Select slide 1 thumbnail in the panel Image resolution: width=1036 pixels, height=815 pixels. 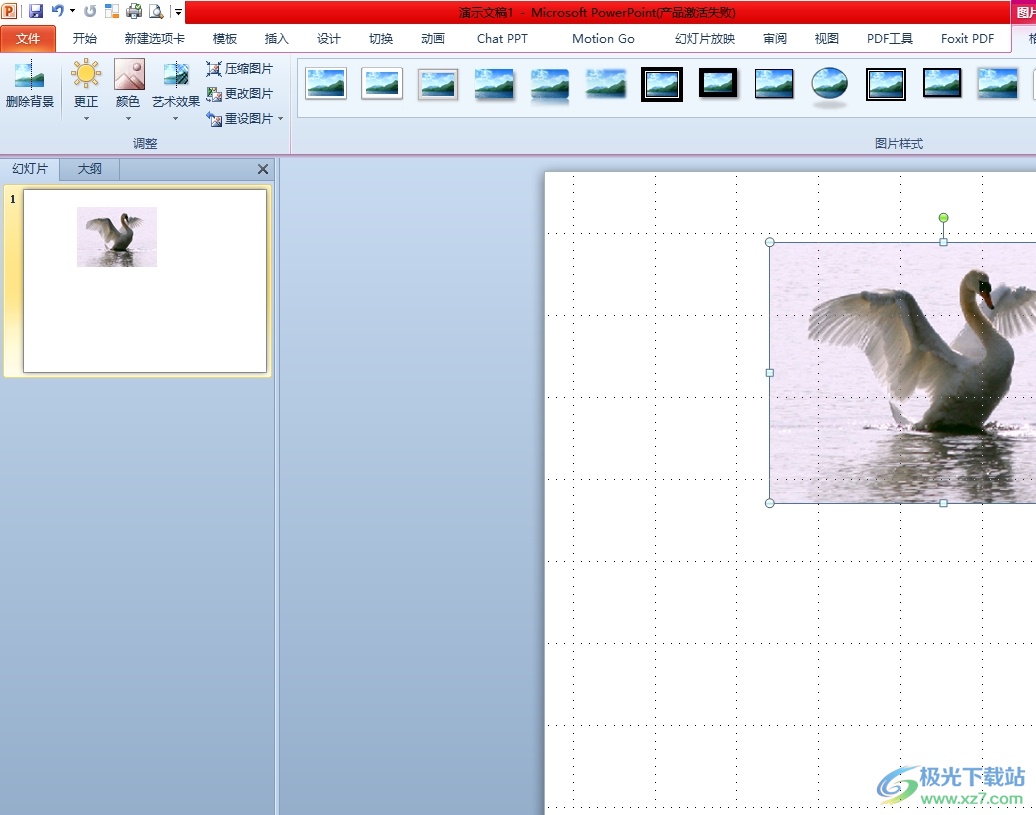click(x=145, y=280)
